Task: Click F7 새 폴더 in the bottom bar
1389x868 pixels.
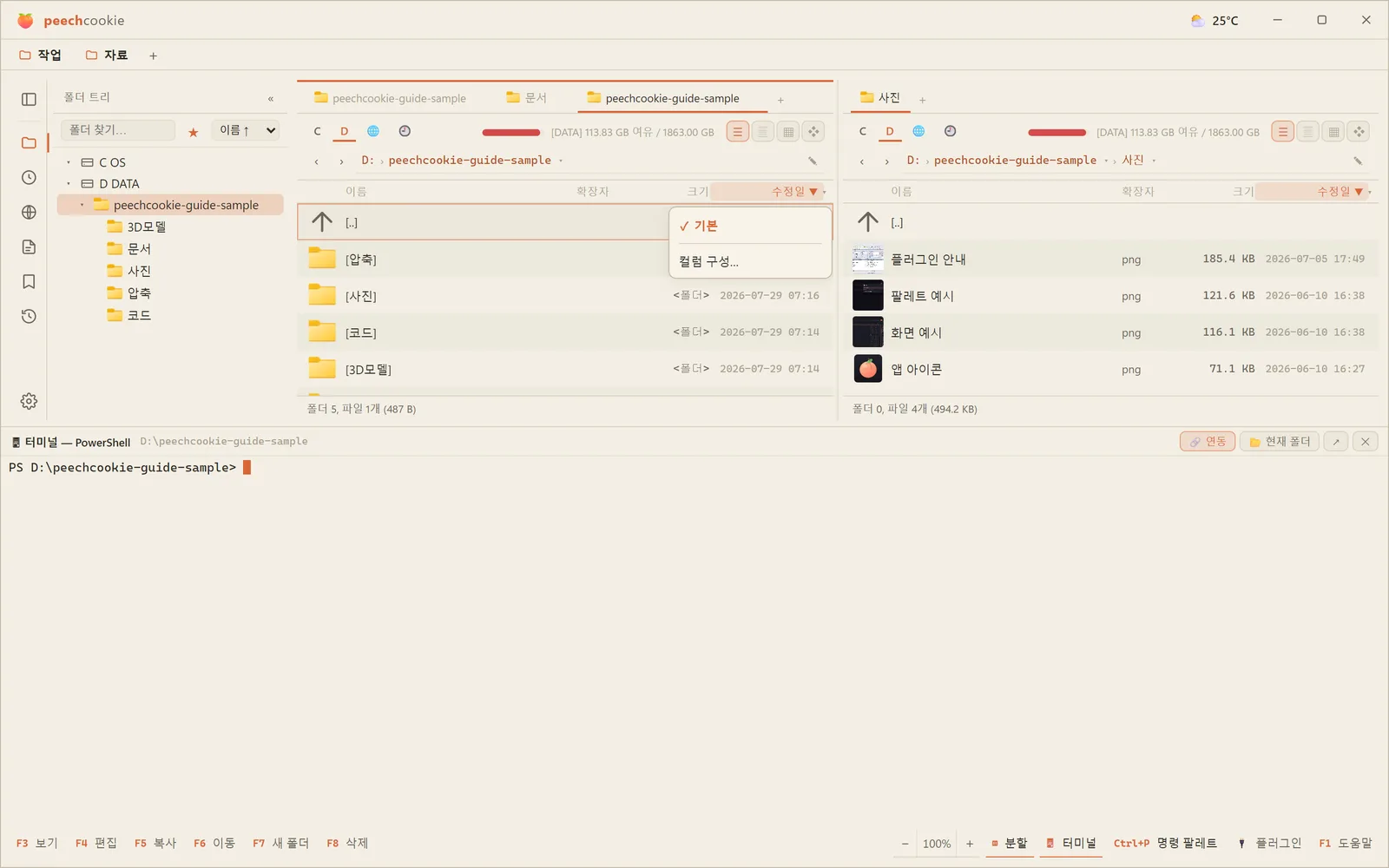Action: [x=280, y=843]
